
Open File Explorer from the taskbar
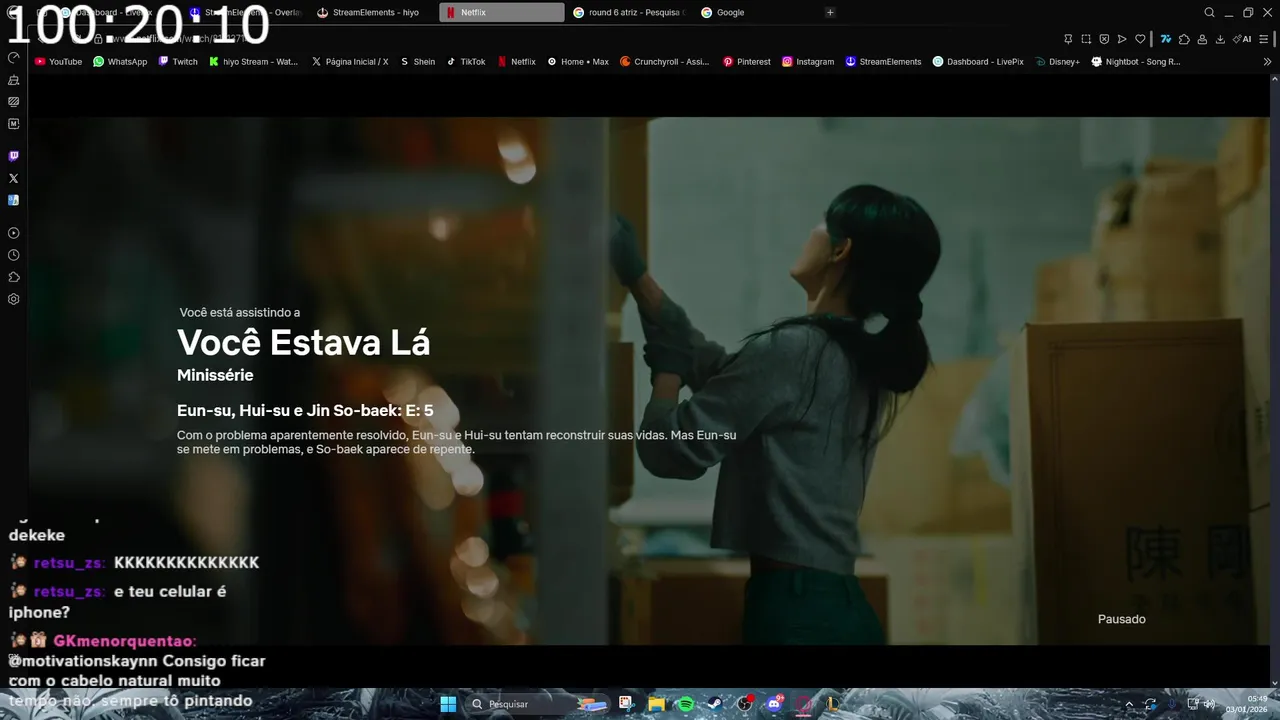[656, 704]
